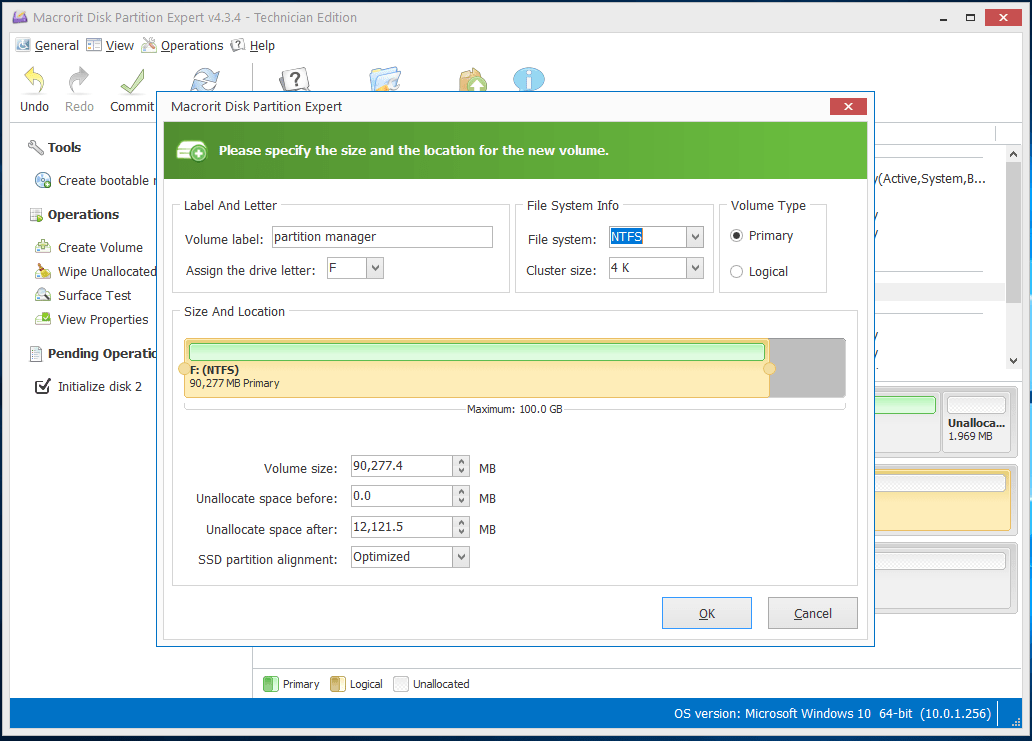Viewport: 1032px width, 741px height.
Task: Click the app logo in title bar
Action: click(20, 17)
